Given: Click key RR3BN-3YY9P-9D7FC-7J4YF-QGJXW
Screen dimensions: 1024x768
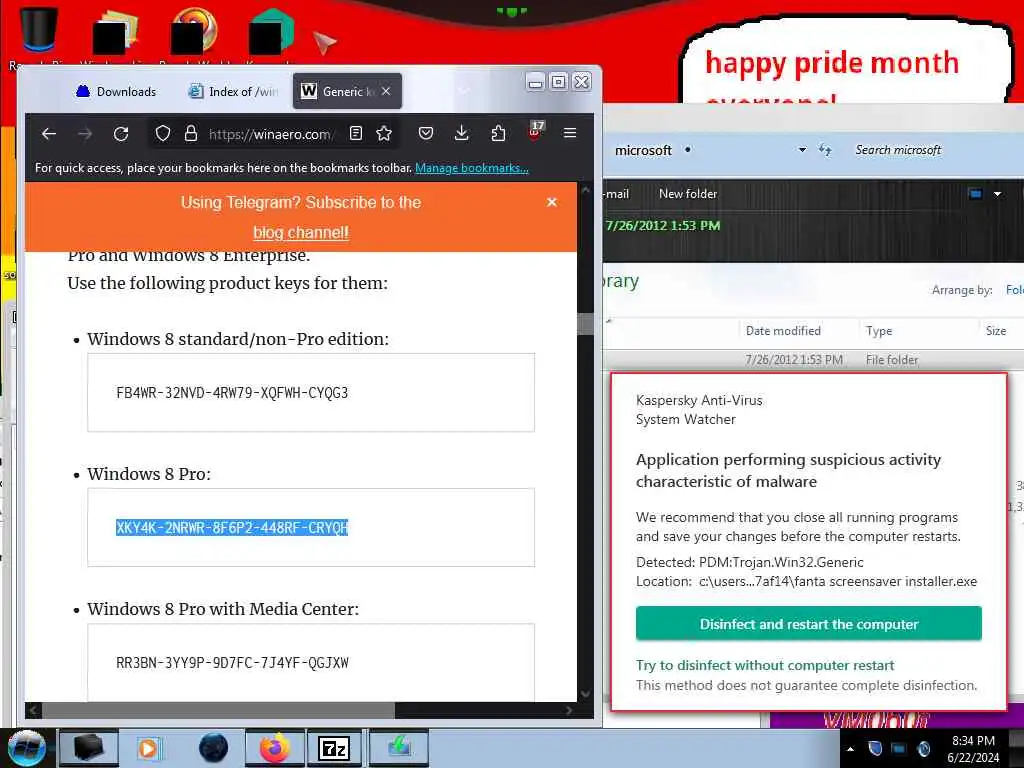Looking at the screenshot, I should pyautogui.click(x=232, y=663).
